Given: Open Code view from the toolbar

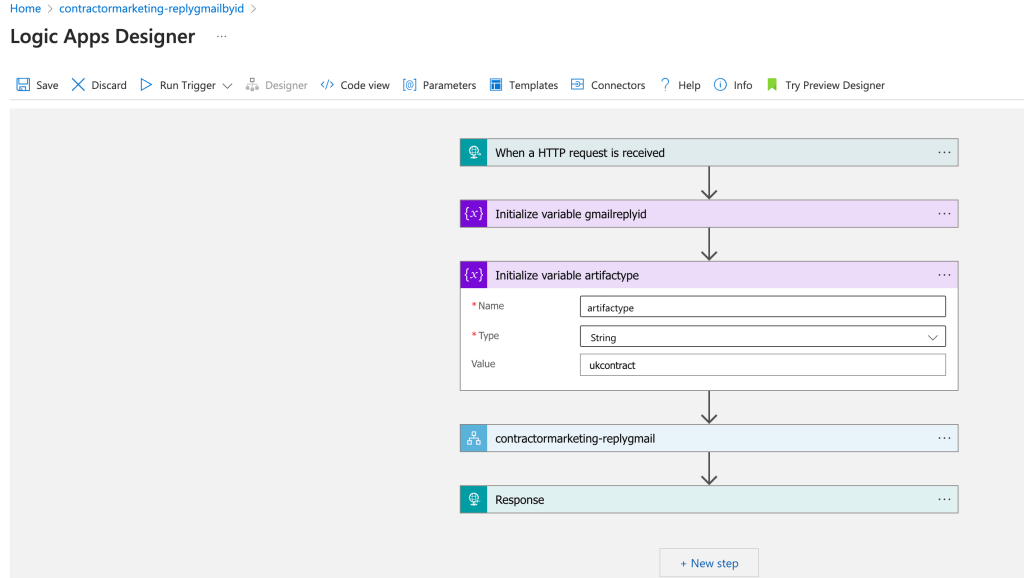Looking at the screenshot, I should [355, 85].
